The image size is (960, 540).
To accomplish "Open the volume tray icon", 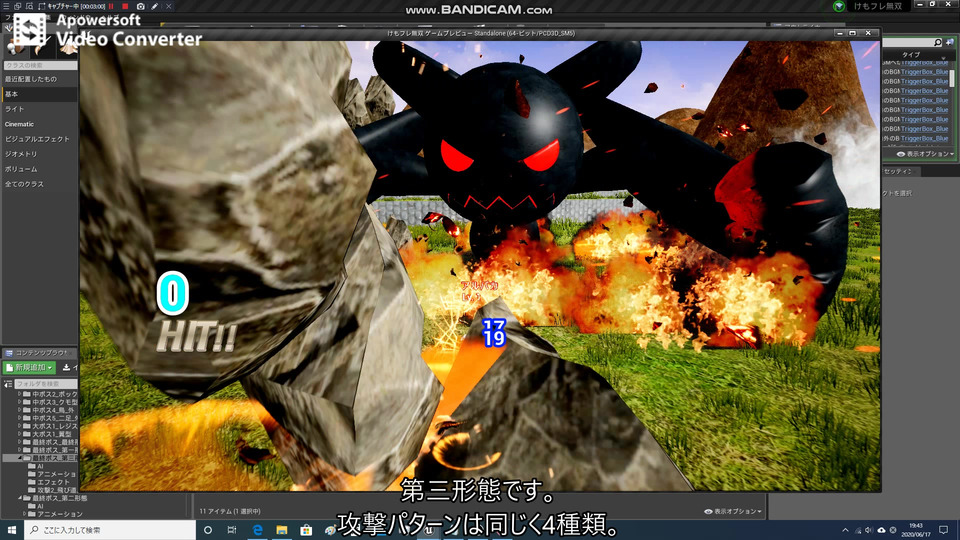I will coord(869,530).
